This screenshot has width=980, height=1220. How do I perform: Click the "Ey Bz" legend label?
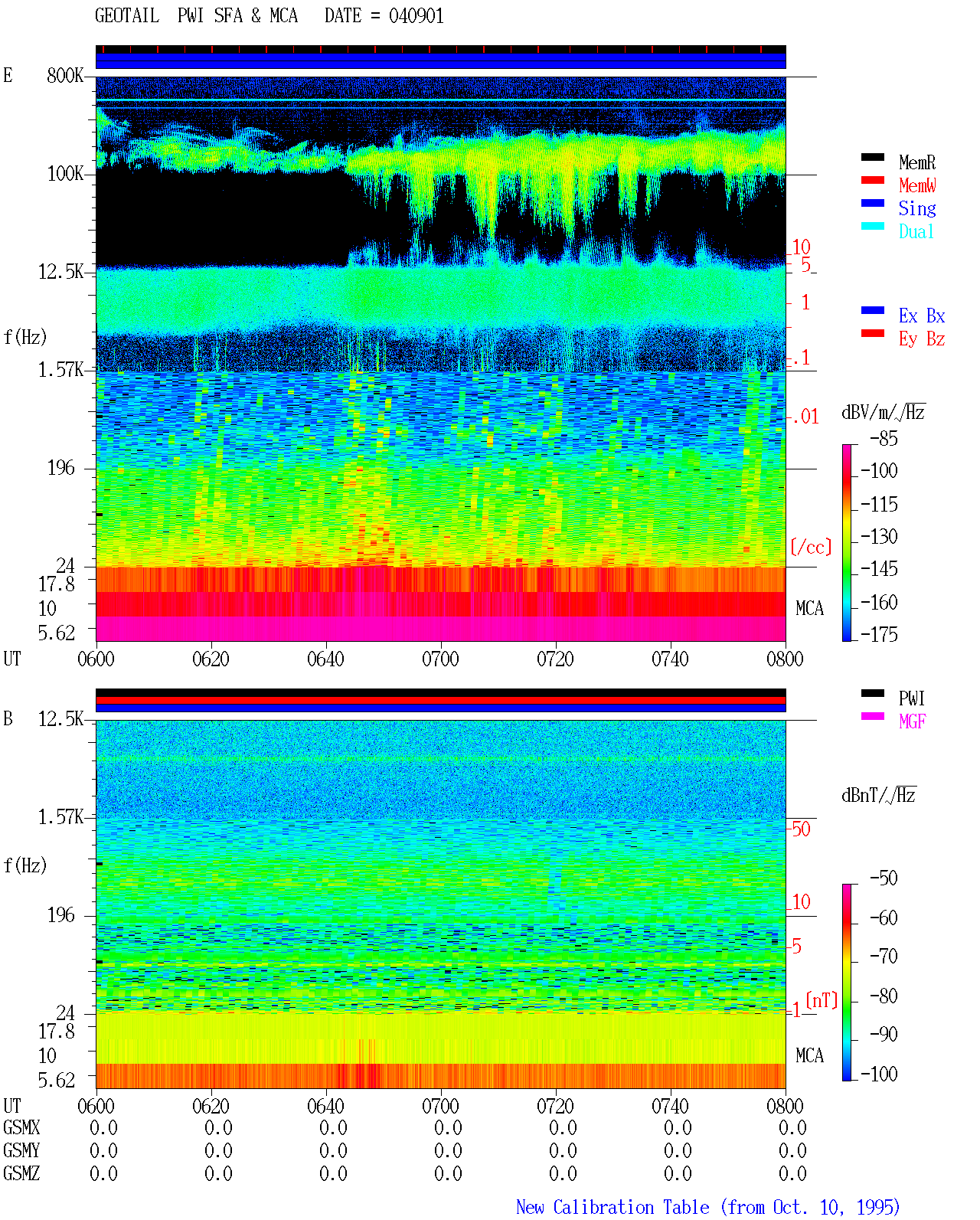point(922,339)
